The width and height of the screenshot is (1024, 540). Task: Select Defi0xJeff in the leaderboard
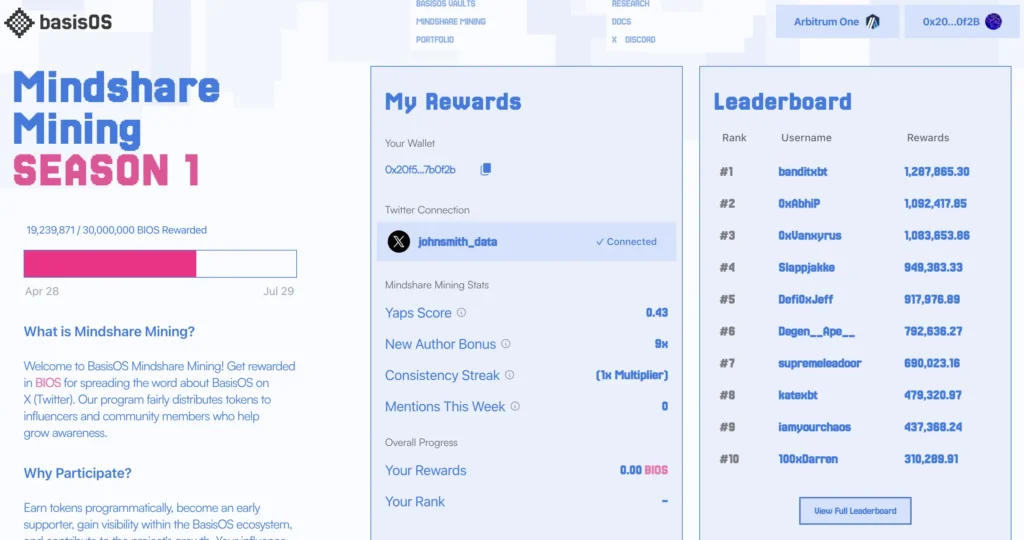point(805,300)
